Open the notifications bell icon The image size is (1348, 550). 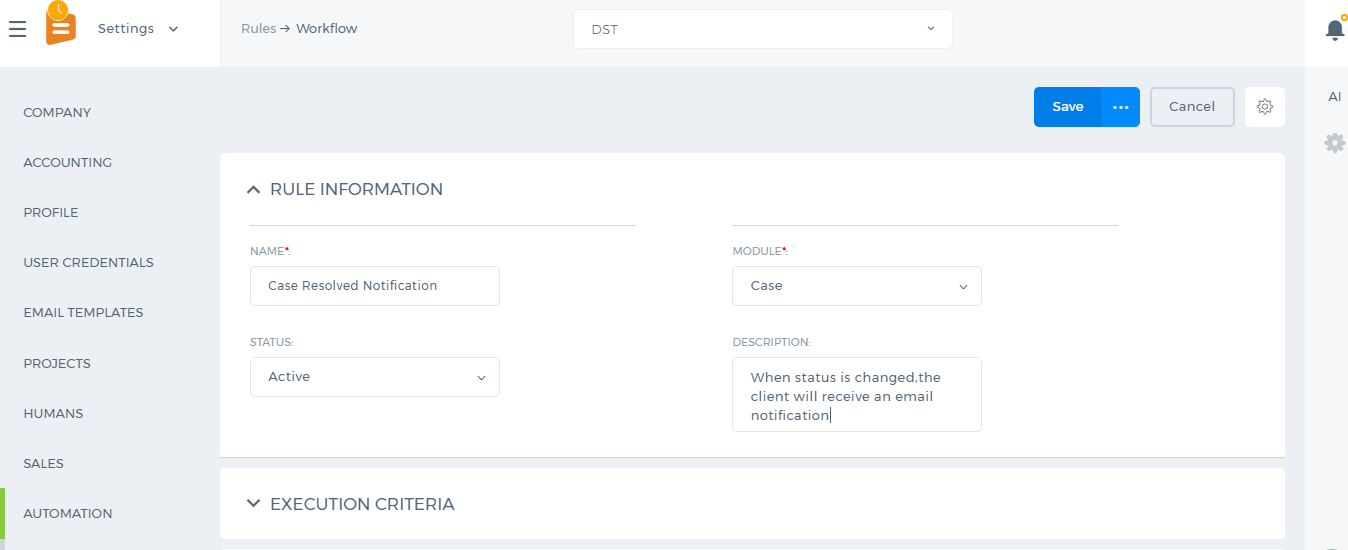[x=1335, y=29]
